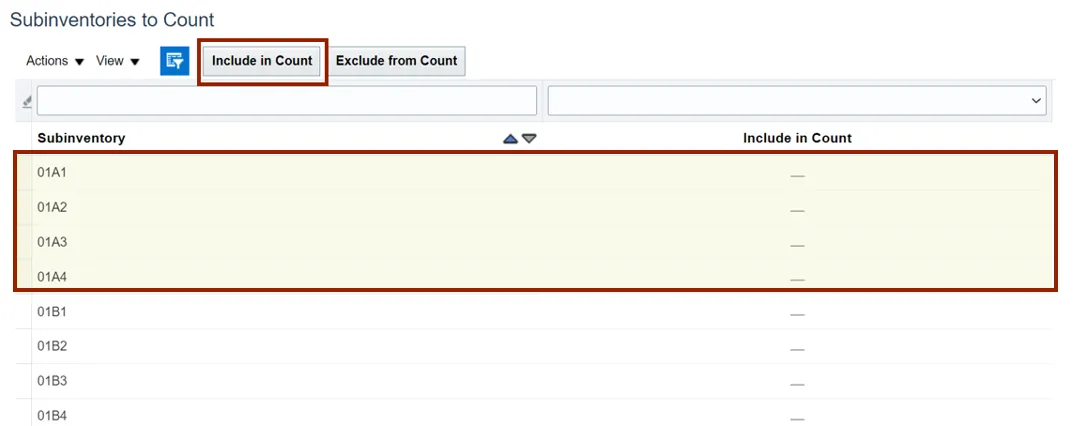Sort Subinventory column ascending
The image size is (1084, 426).
coord(511,139)
